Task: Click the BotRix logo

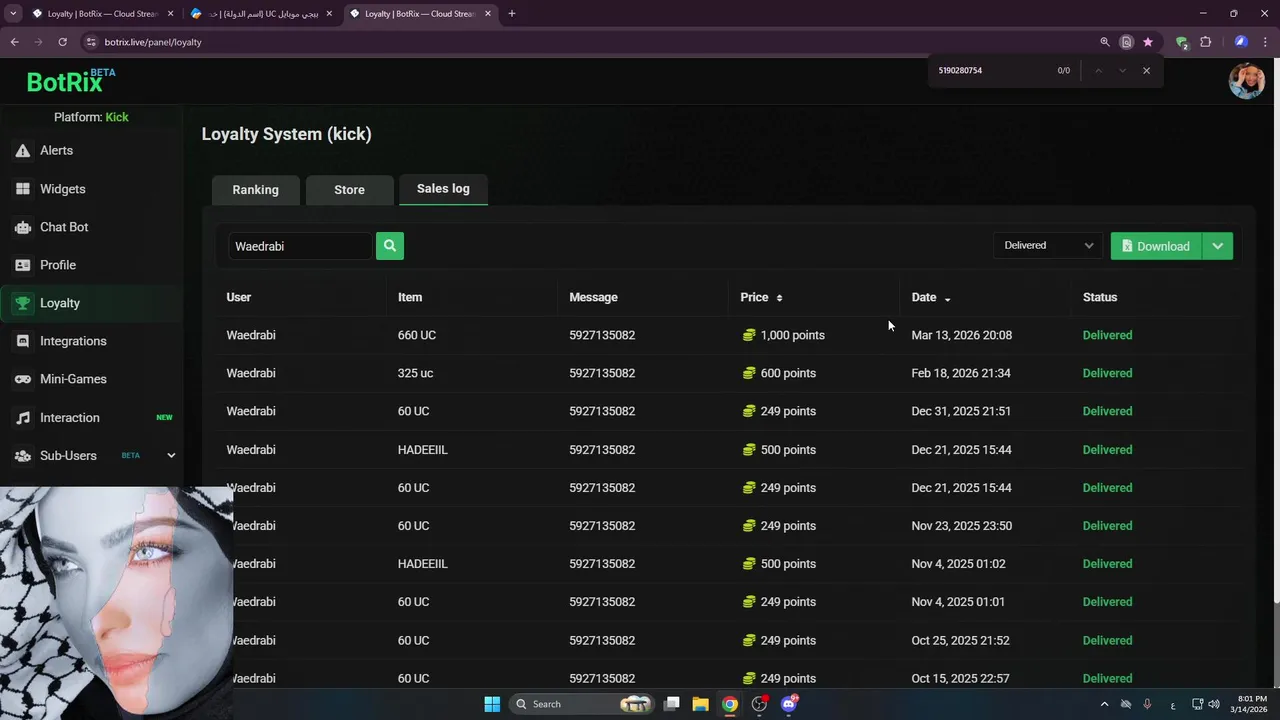Action: click(70, 81)
